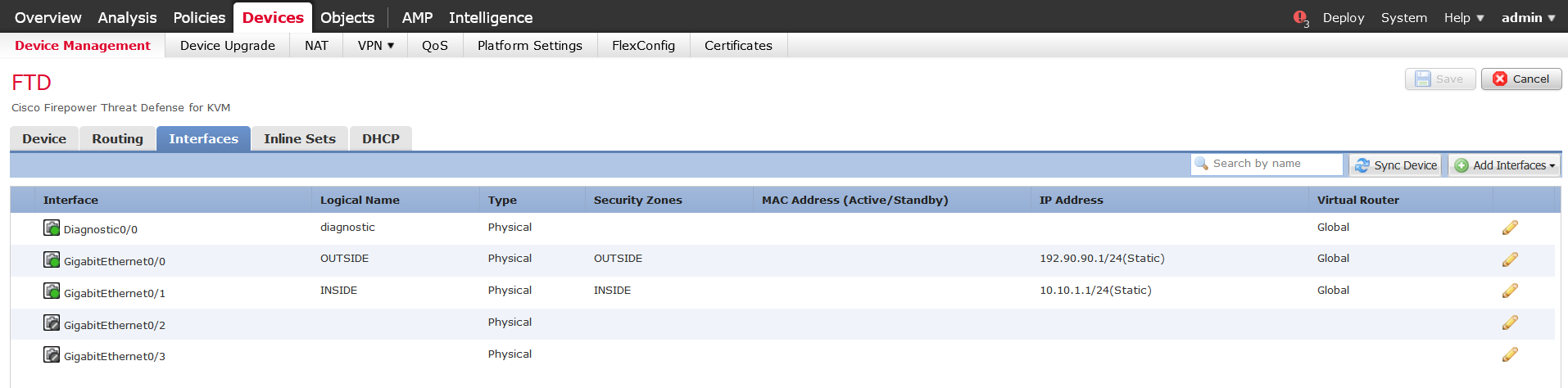The width and height of the screenshot is (1568, 388).
Task: Open the red deployment alert notification icon
Action: [x=1300, y=17]
